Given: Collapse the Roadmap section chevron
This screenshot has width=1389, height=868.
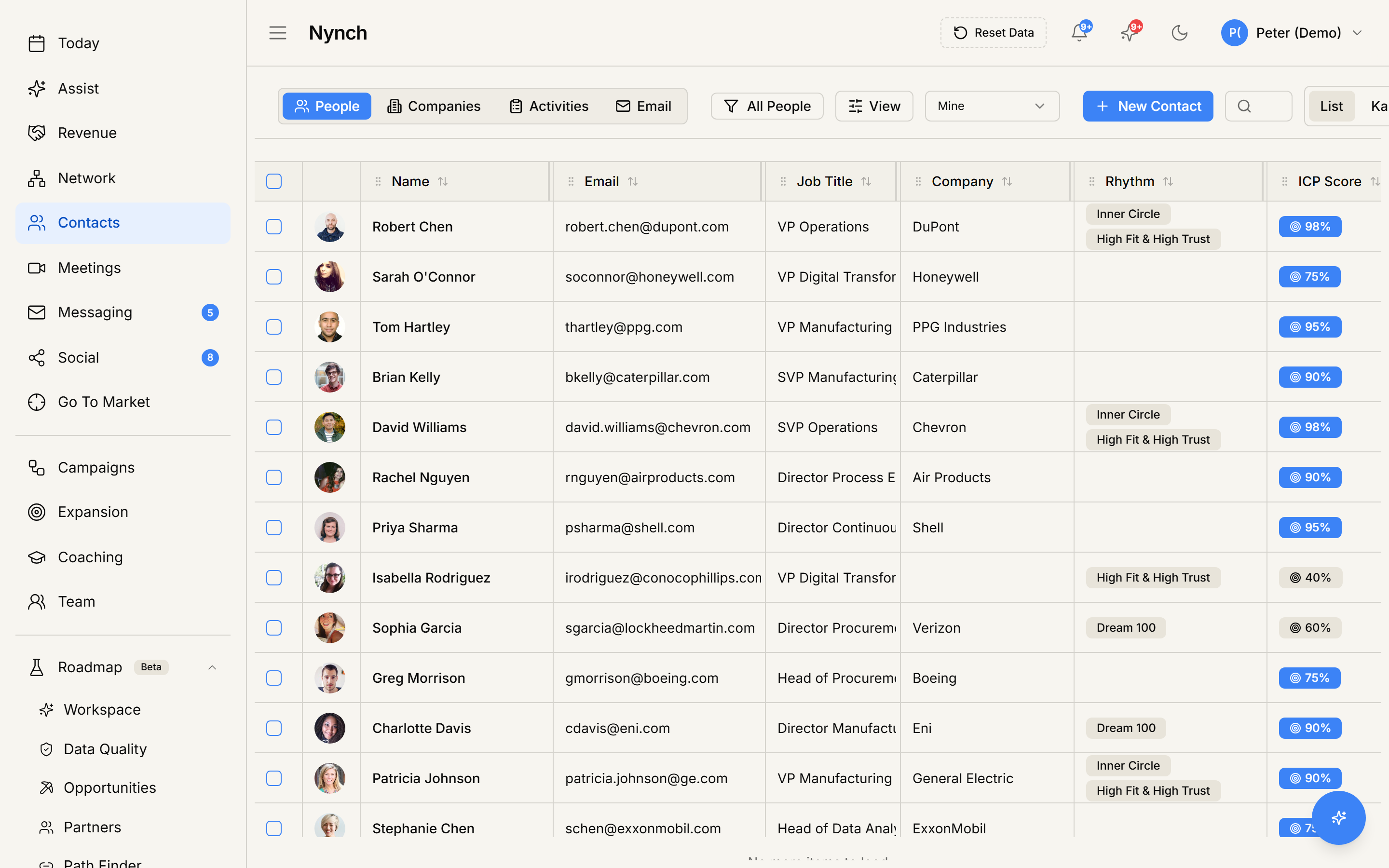Looking at the screenshot, I should (212, 667).
